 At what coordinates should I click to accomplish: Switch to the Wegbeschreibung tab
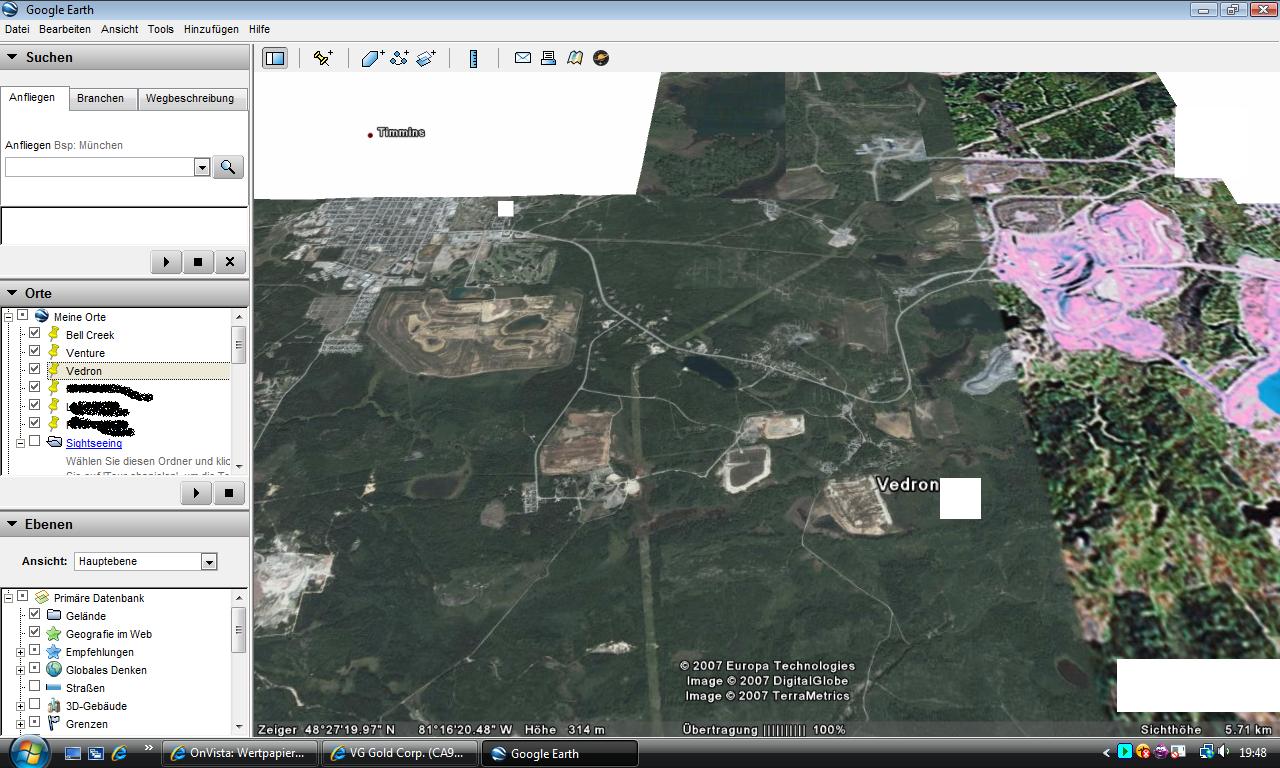pos(189,98)
